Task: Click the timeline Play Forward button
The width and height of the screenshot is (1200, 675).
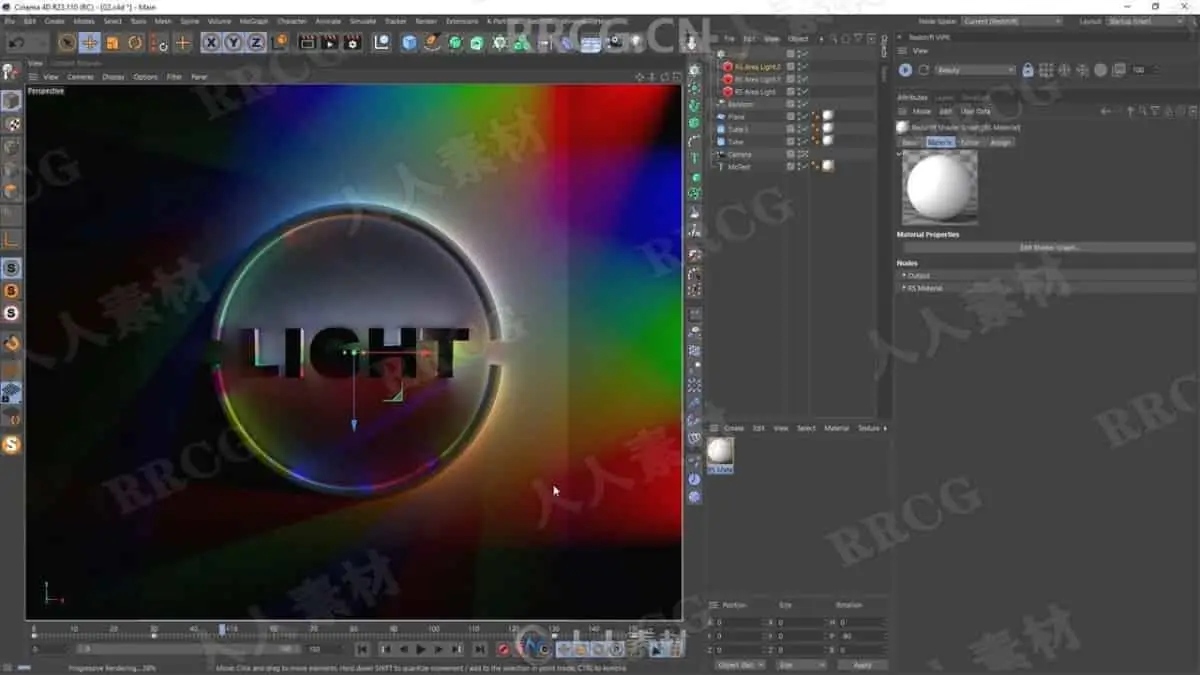Action: 421,650
